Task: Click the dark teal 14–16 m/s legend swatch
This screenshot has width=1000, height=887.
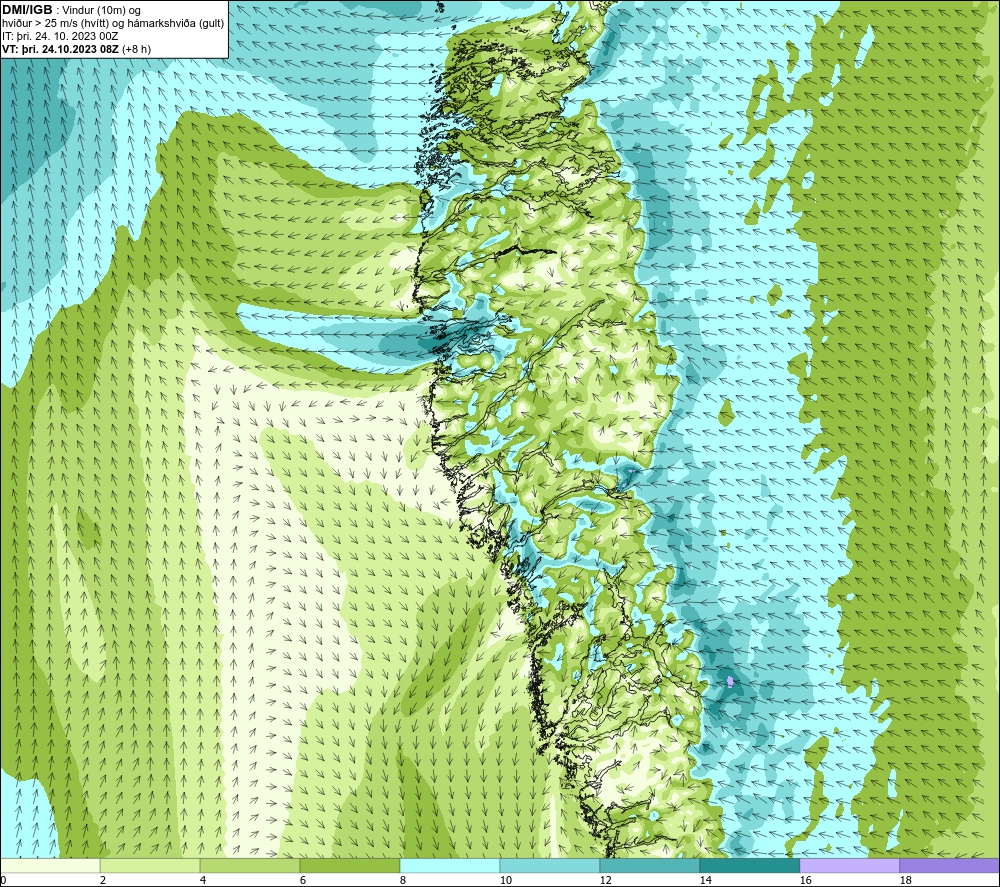Action: pos(749,865)
